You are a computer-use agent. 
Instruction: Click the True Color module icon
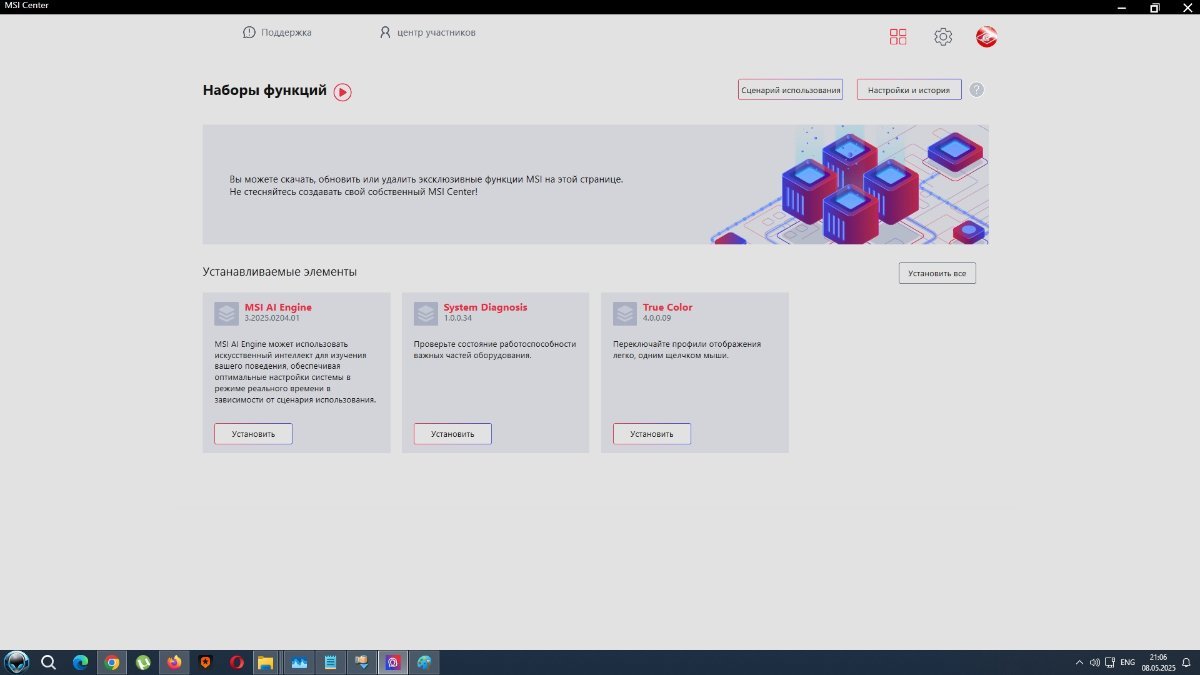click(x=625, y=314)
